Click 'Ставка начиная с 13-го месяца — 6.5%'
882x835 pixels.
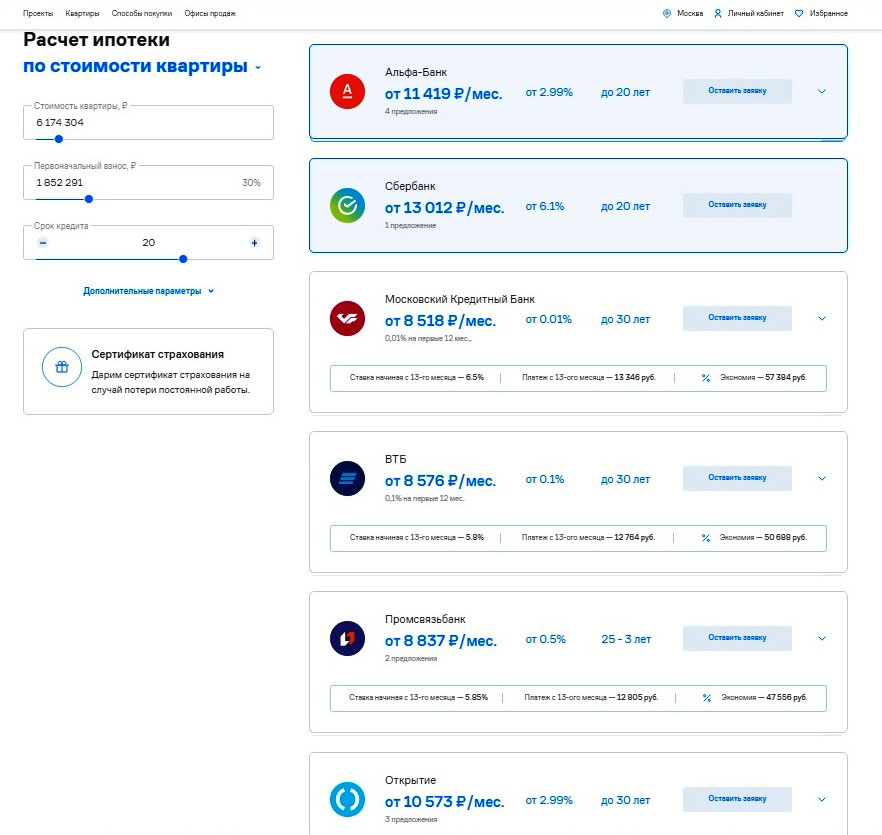pyautogui.click(x=417, y=378)
